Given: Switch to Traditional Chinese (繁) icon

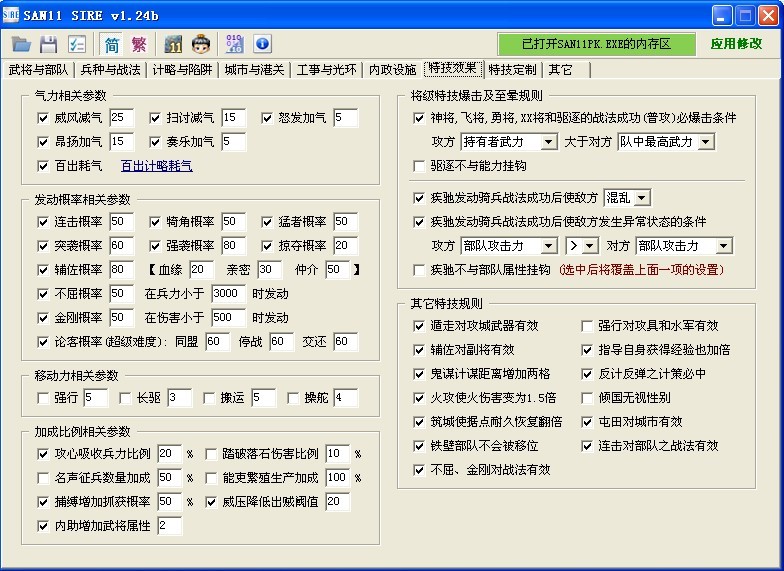Looking at the screenshot, I should [x=139, y=44].
